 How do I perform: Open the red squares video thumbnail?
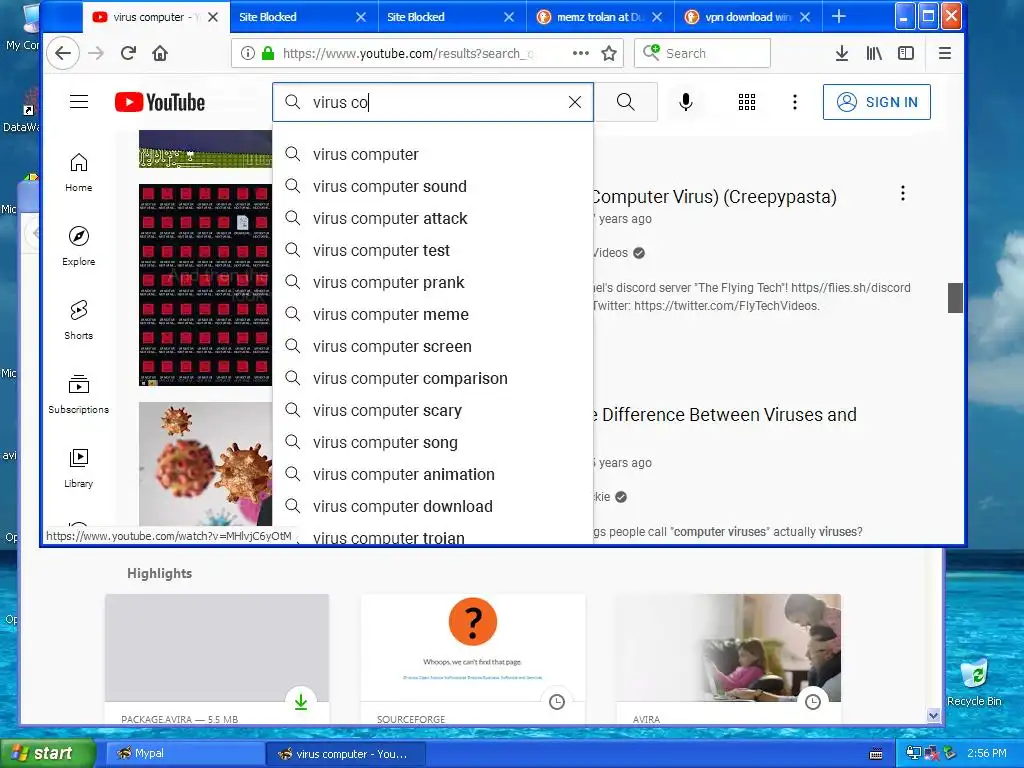(x=205, y=285)
